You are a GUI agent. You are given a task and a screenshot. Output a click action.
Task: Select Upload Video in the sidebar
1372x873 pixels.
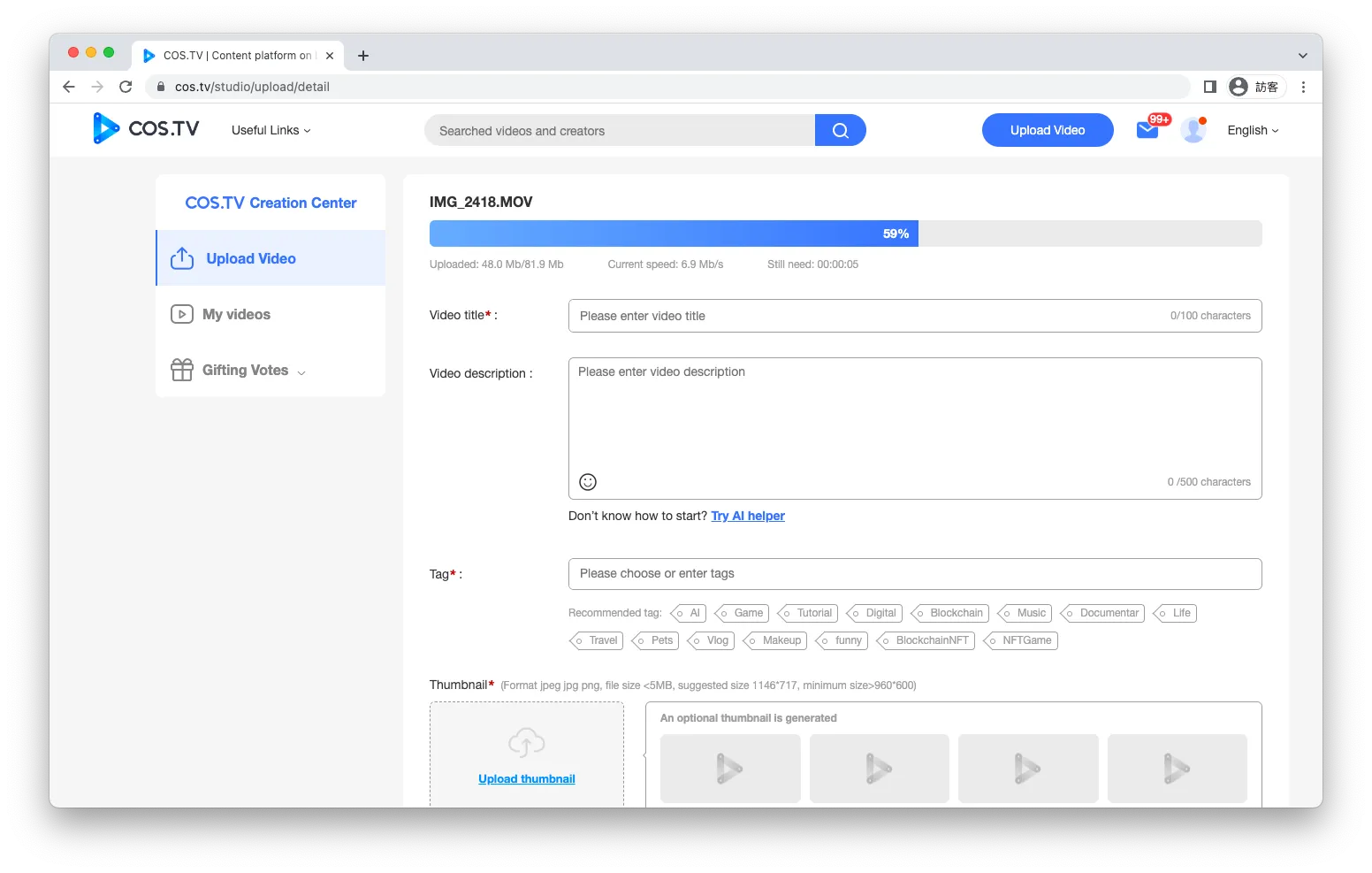pyautogui.click(x=271, y=258)
